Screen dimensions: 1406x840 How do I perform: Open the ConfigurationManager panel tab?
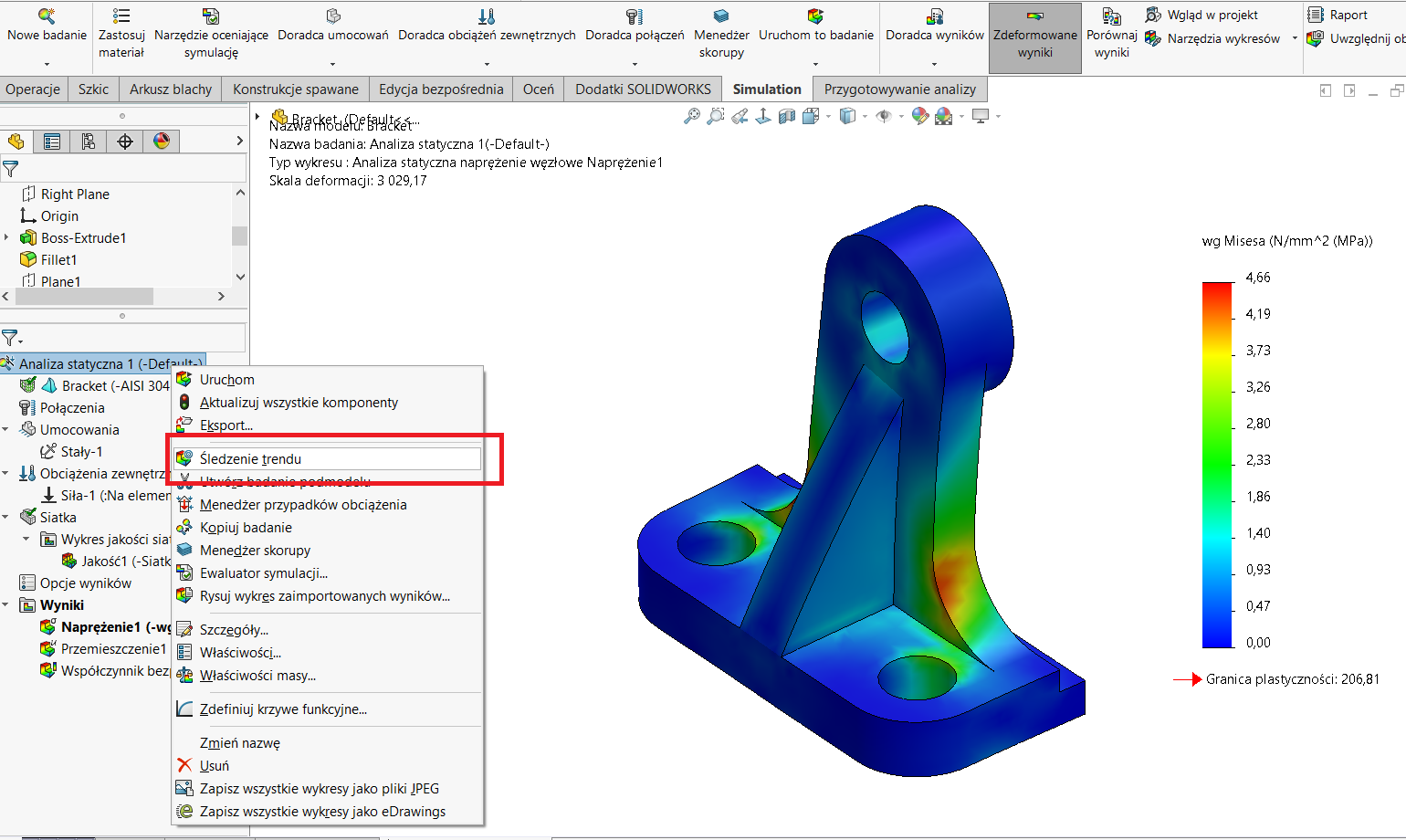click(x=89, y=141)
